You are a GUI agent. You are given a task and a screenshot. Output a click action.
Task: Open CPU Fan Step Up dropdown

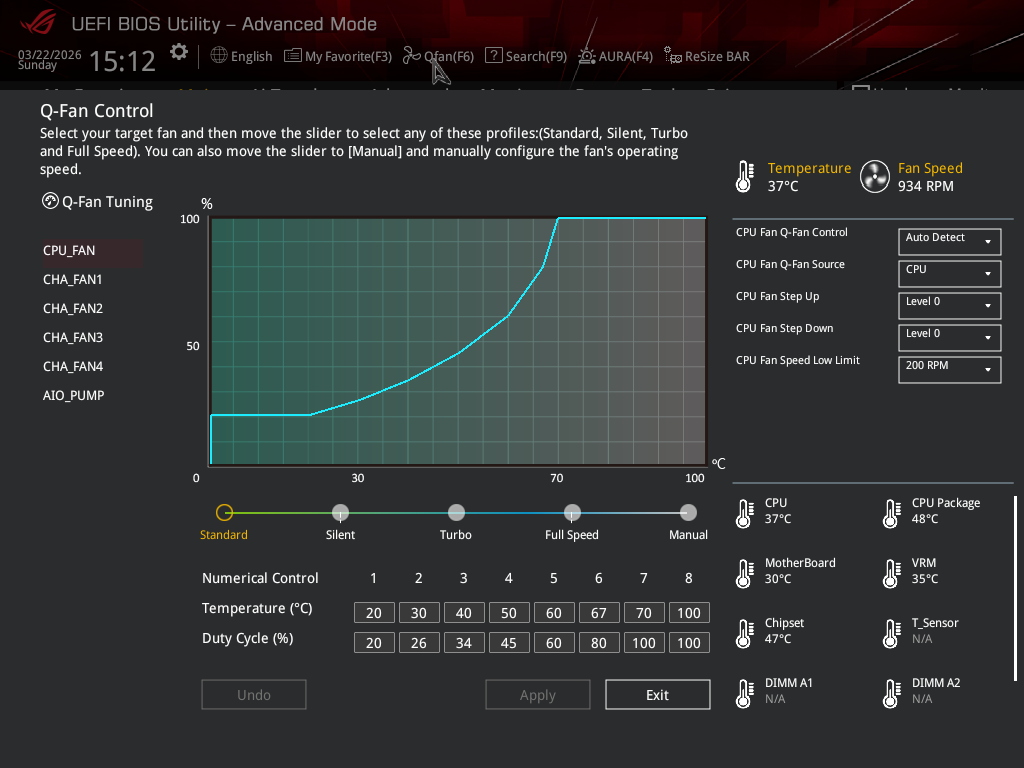click(950, 306)
